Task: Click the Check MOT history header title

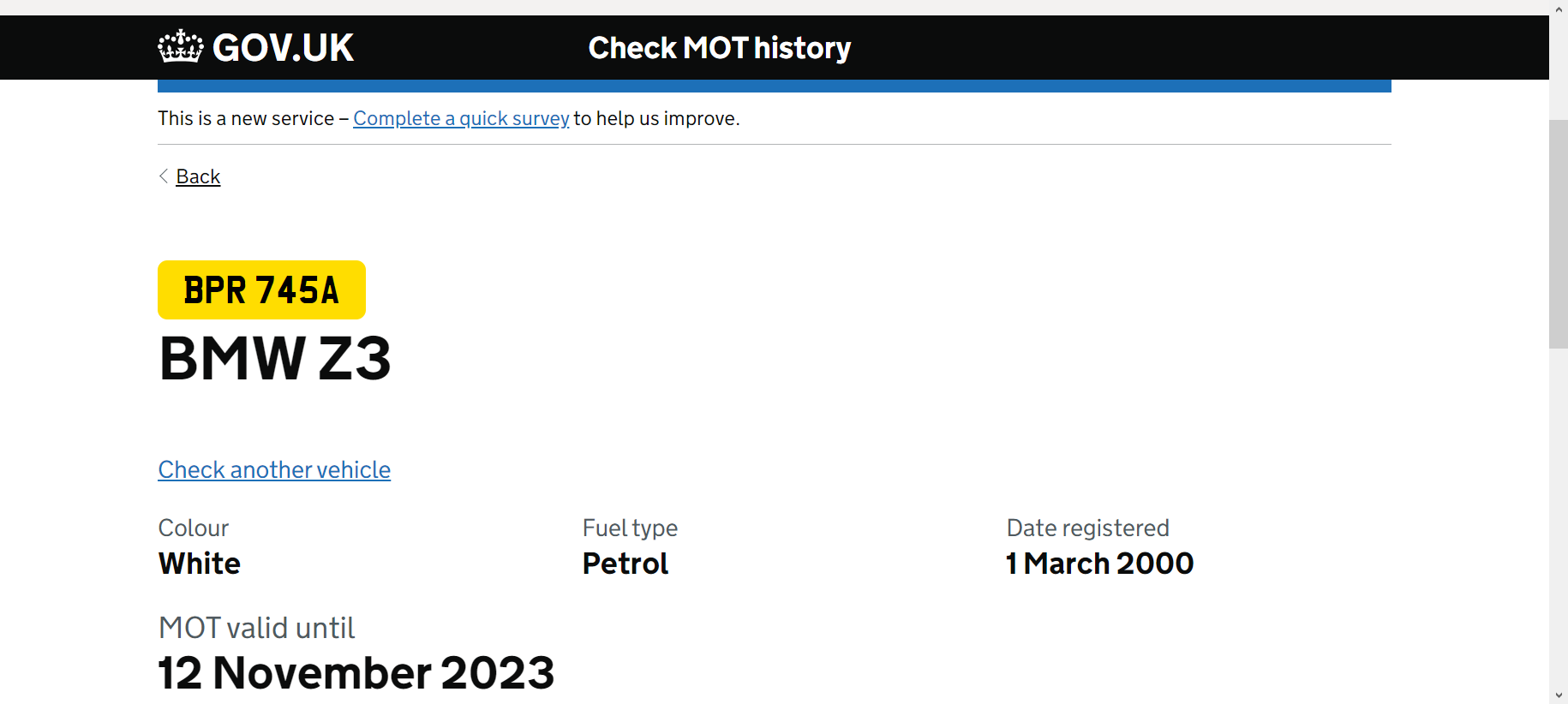Action: 720,48
